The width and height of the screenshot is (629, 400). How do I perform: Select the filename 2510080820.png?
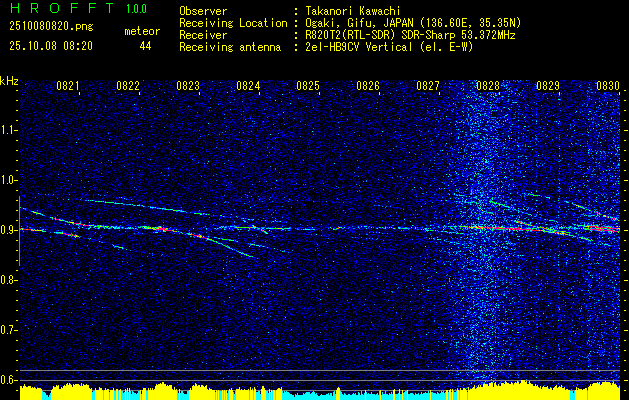(51, 27)
